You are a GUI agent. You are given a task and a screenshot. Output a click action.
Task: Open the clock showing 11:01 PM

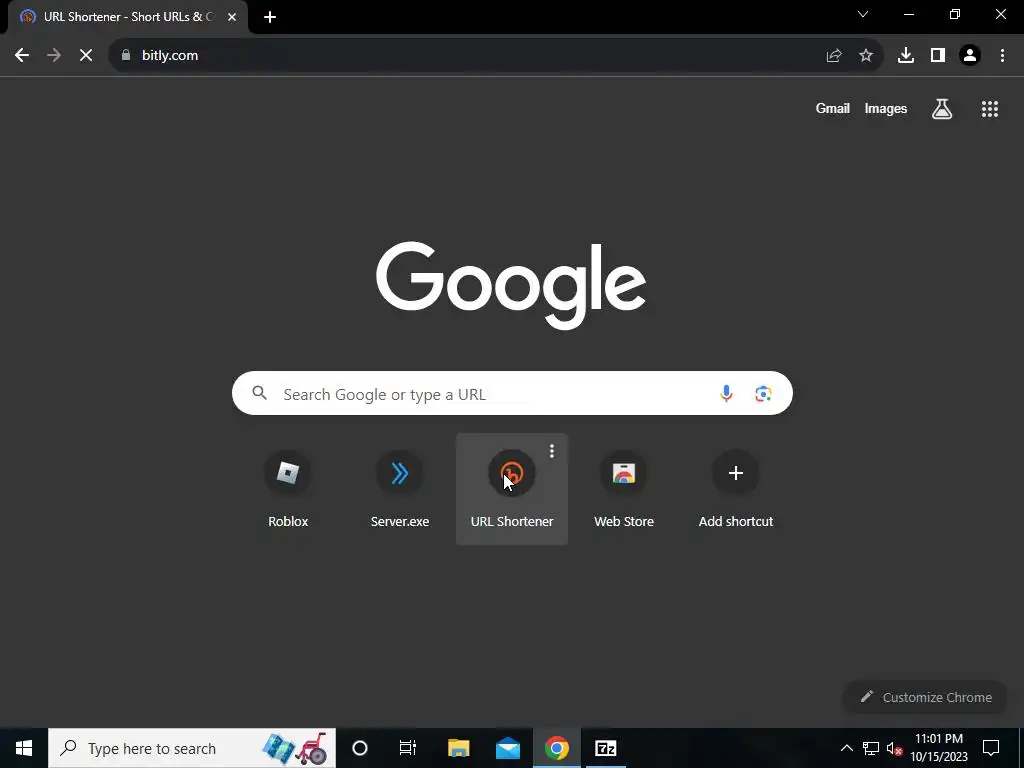tap(939, 748)
